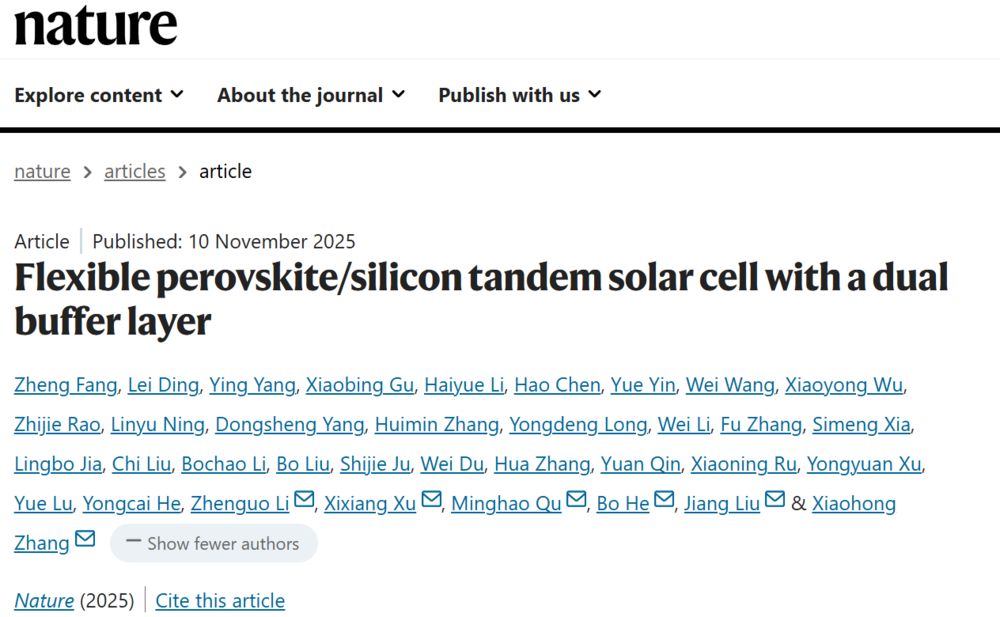The height and width of the screenshot is (617, 1000).
Task: Click author Yongcai He name
Action: coord(131,503)
